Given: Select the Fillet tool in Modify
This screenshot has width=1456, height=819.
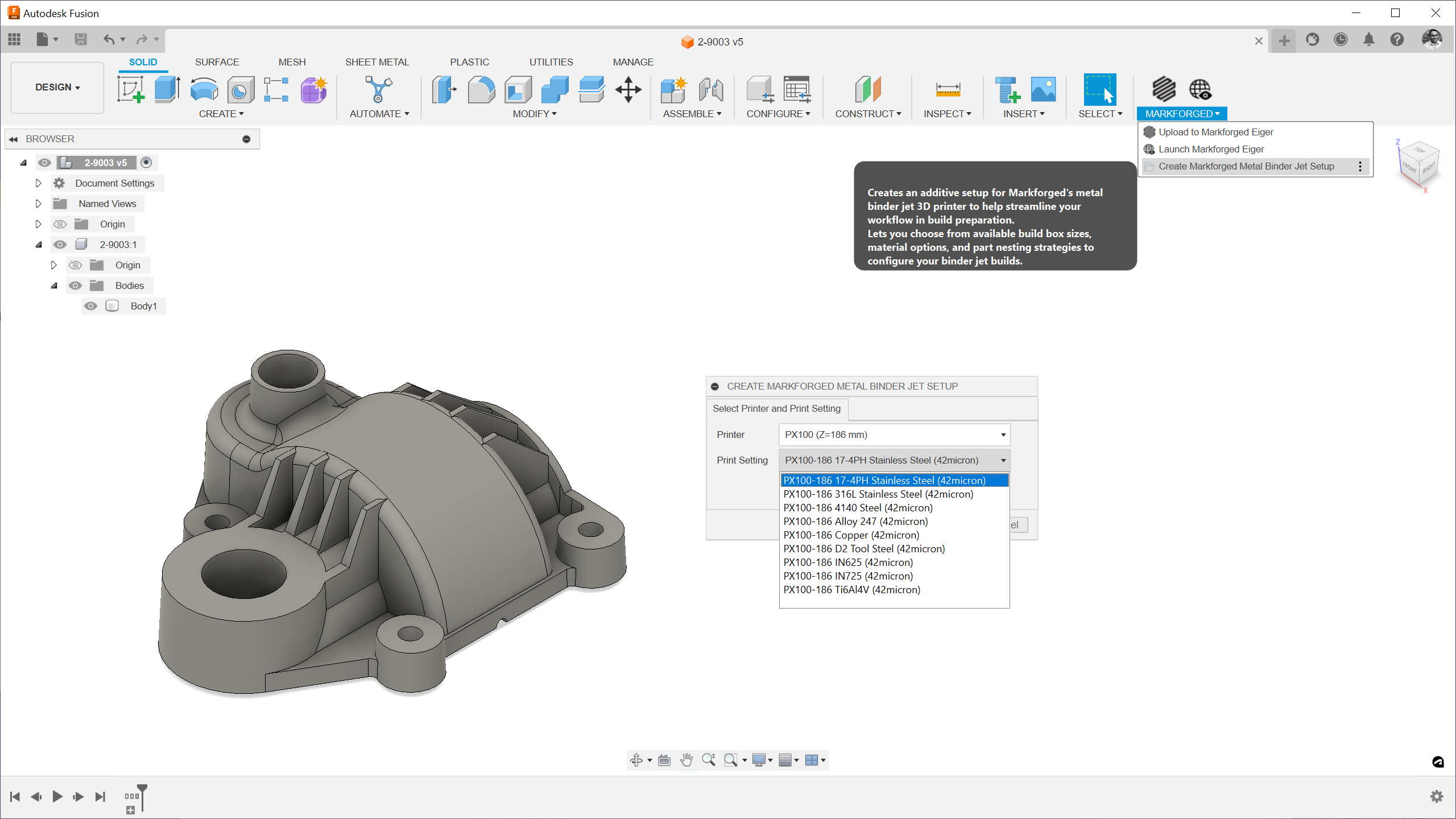Looking at the screenshot, I should point(481,90).
